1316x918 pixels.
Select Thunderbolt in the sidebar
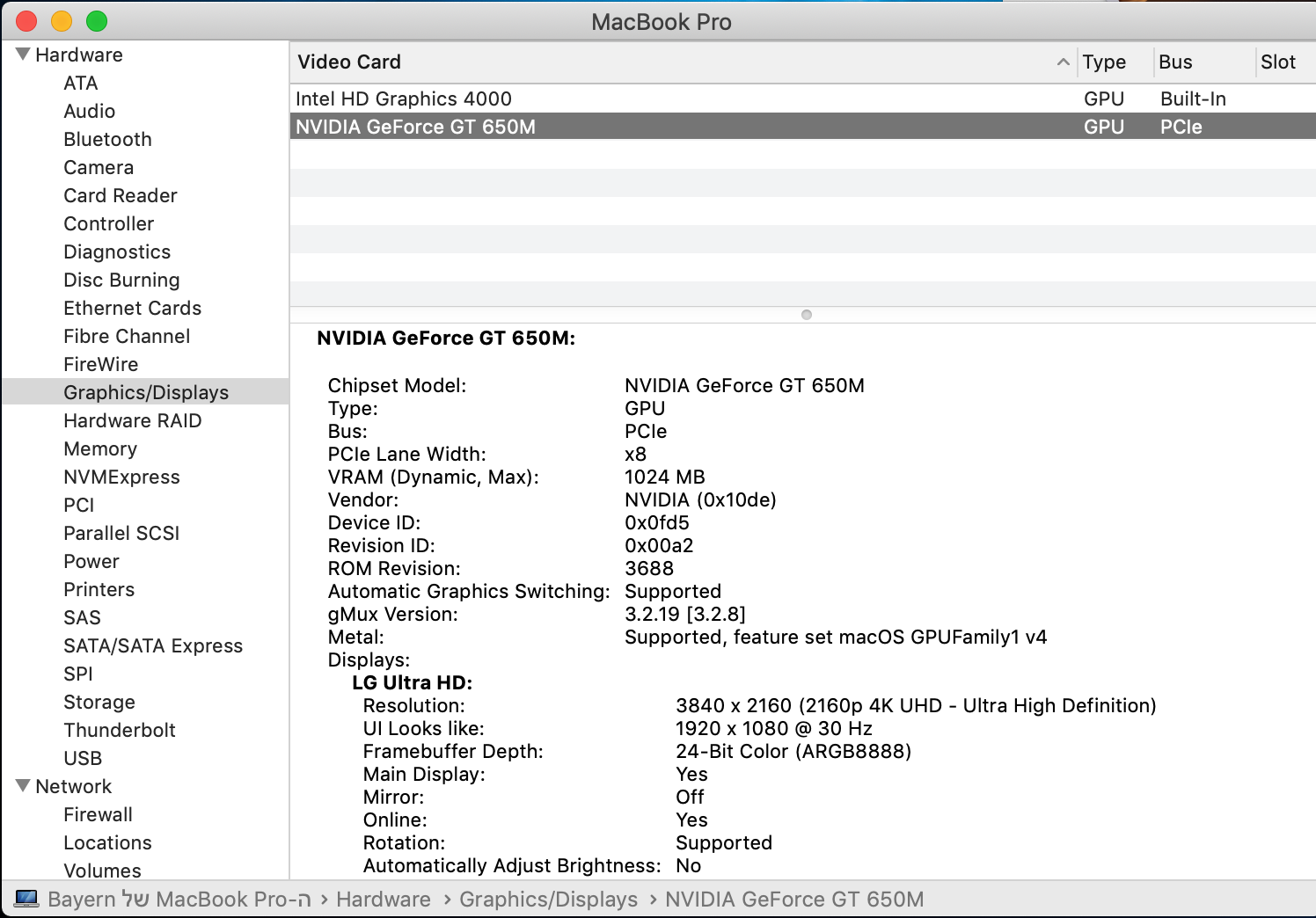[120, 730]
